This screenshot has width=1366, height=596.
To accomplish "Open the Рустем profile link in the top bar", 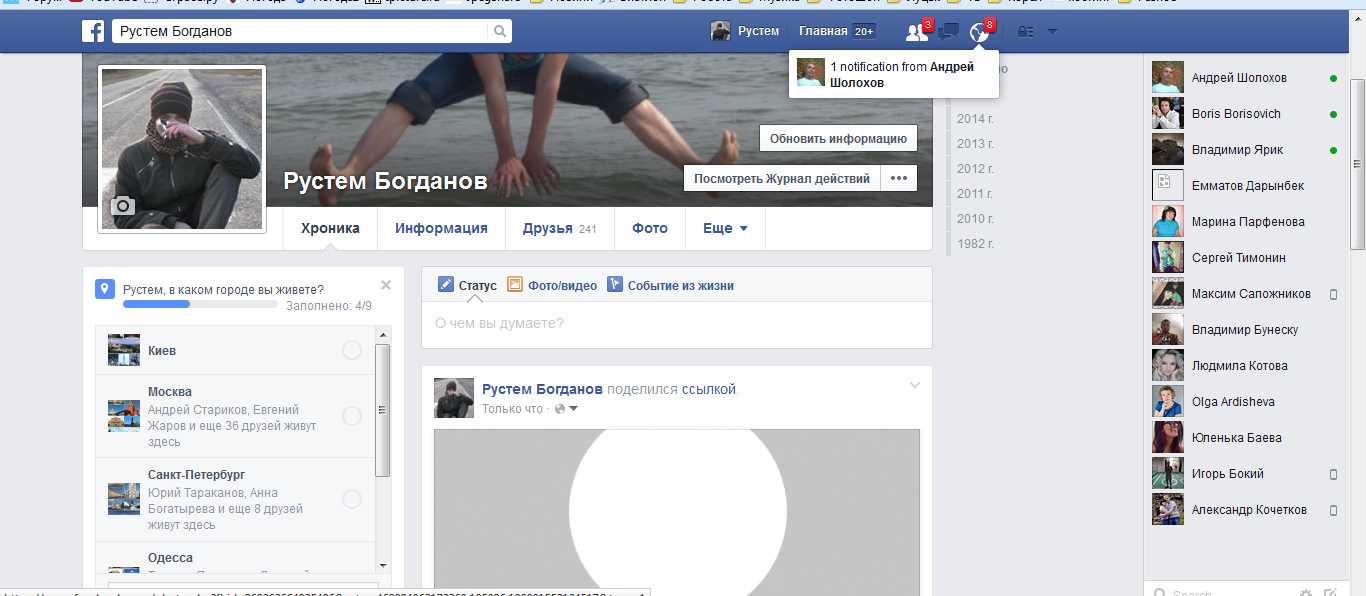I will (758, 31).
